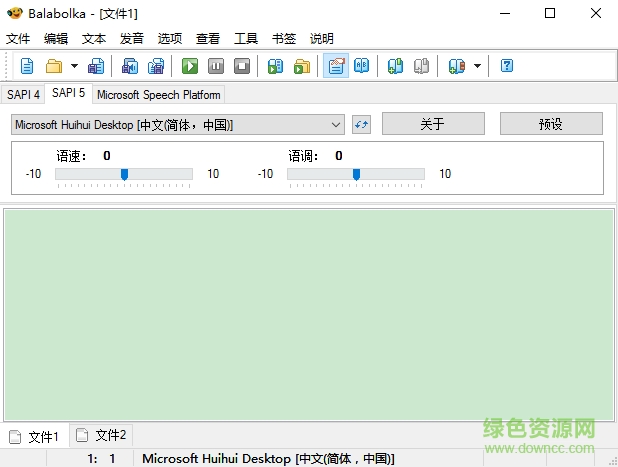
Task: Start reading aloud with the green play button
Action: [x=190, y=66]
